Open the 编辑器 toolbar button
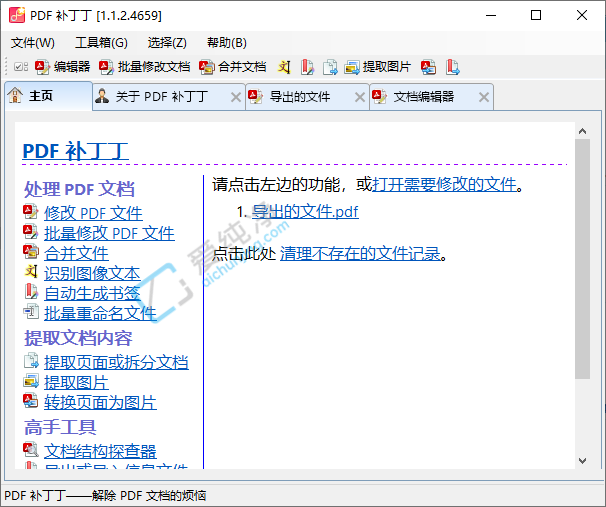Viewport: 606px width, 507px height. click(x=62, y=67)
